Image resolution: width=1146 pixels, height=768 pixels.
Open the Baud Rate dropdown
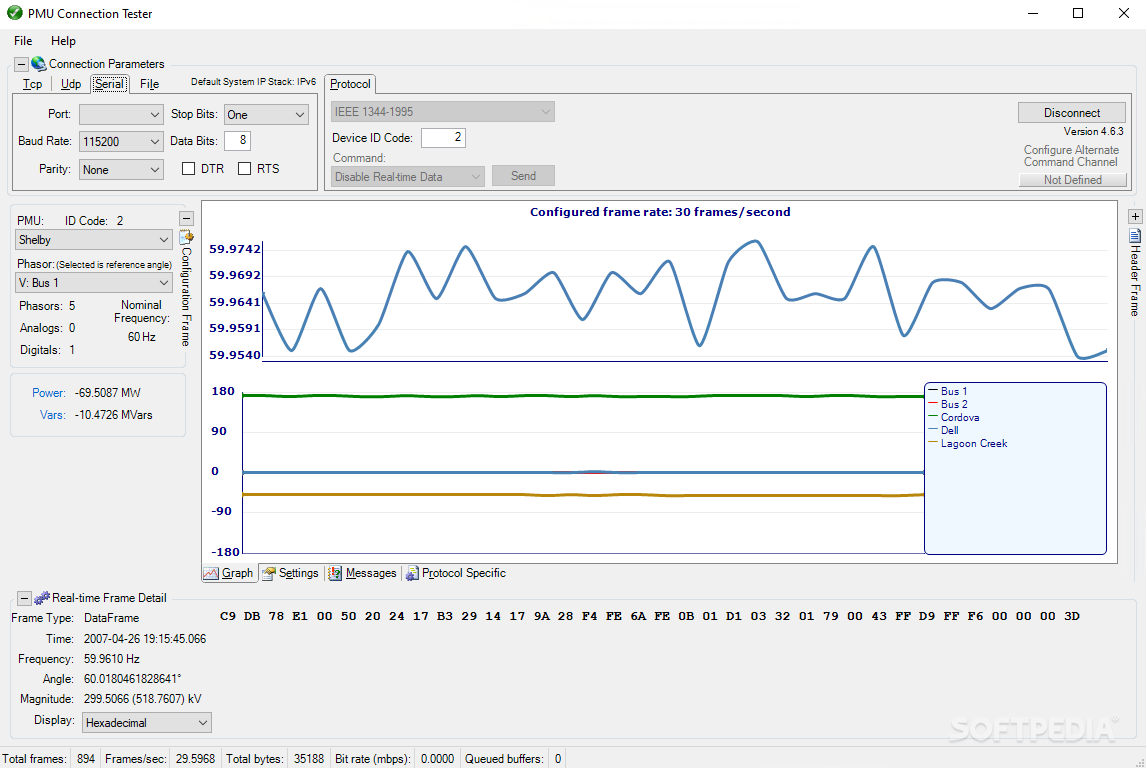click(121, 142)
